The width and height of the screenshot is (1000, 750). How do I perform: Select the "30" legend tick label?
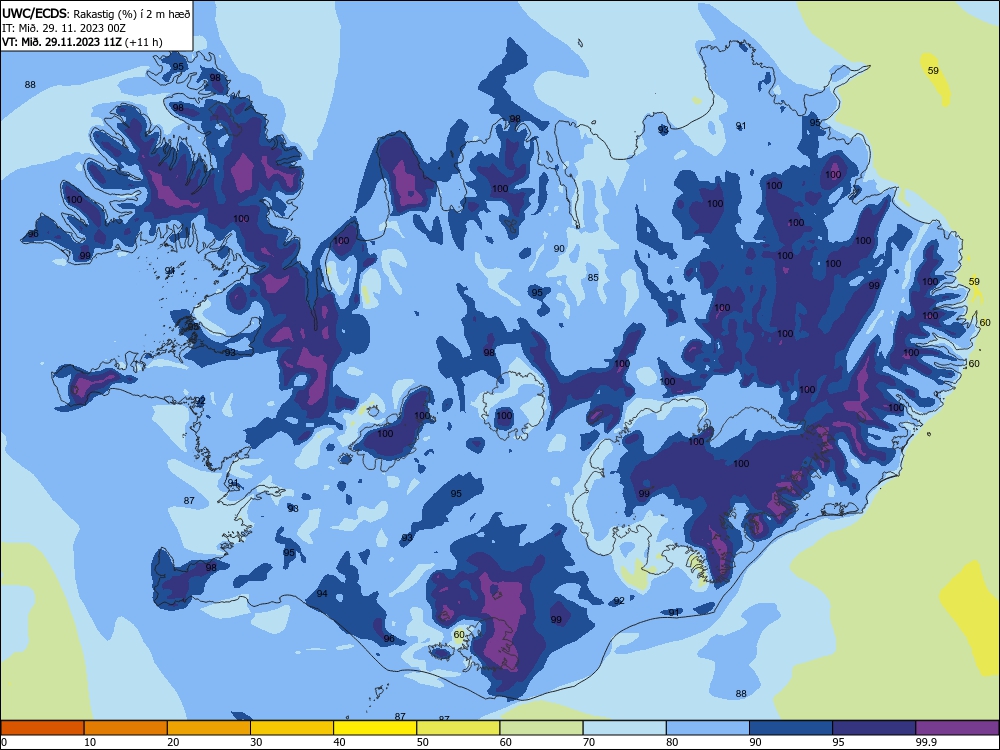pos(256,742)
